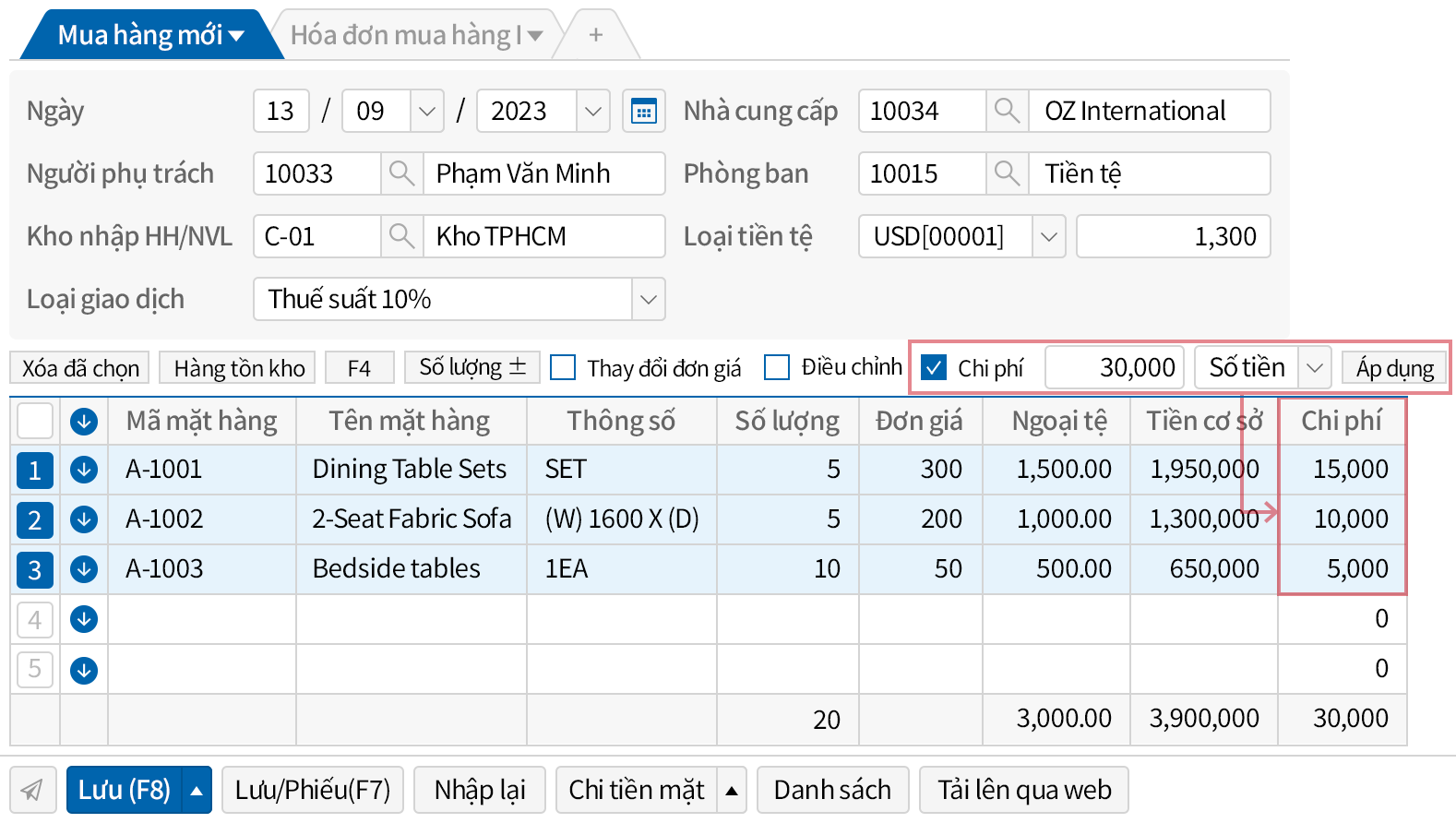Click the down-arrow icon in row 1
The width and height of the screenshot is (1456, 823).
(x=84, y=470)
